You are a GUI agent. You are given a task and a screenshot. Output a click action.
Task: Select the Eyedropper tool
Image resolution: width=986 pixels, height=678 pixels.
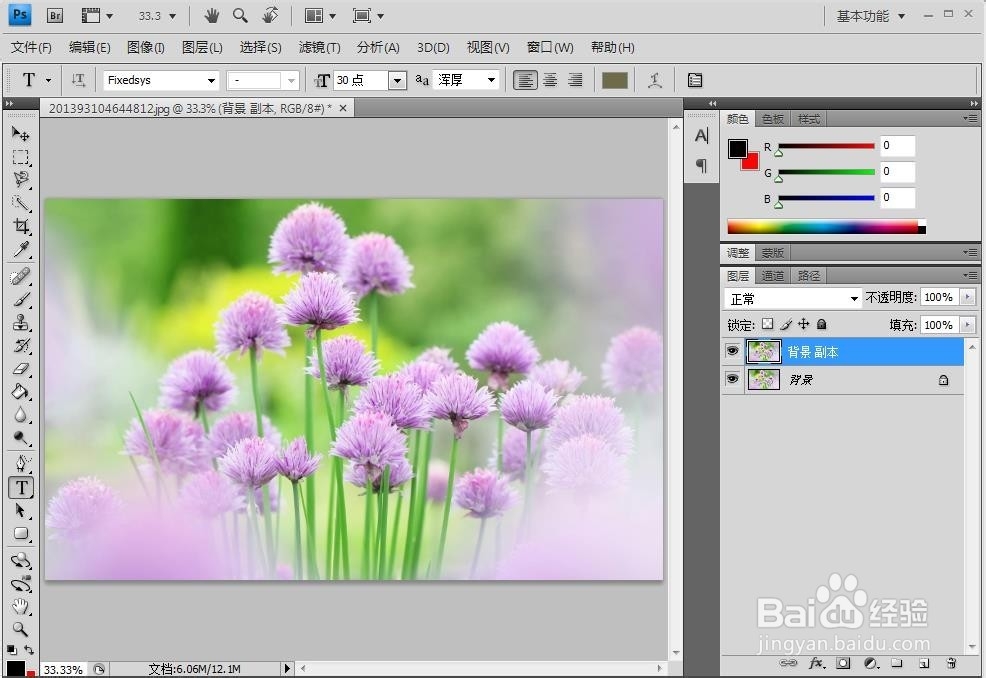coord(21,249)
